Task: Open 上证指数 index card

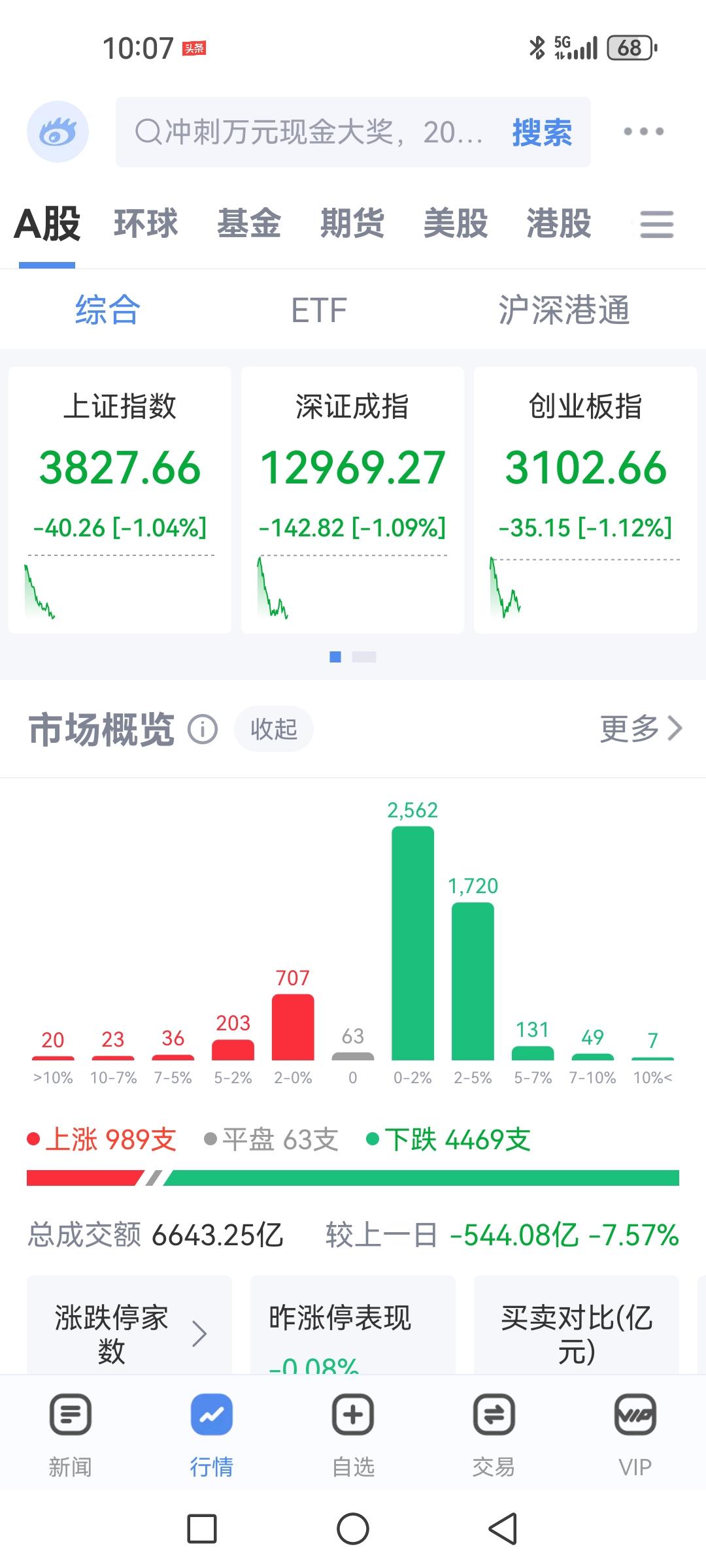Action: pos(120,500)
